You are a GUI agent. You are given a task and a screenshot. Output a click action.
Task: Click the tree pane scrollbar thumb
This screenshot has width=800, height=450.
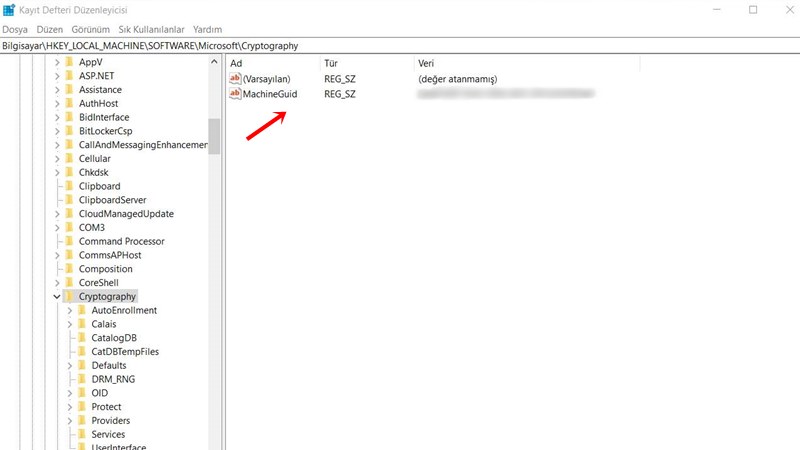click(x=214, y=136)
